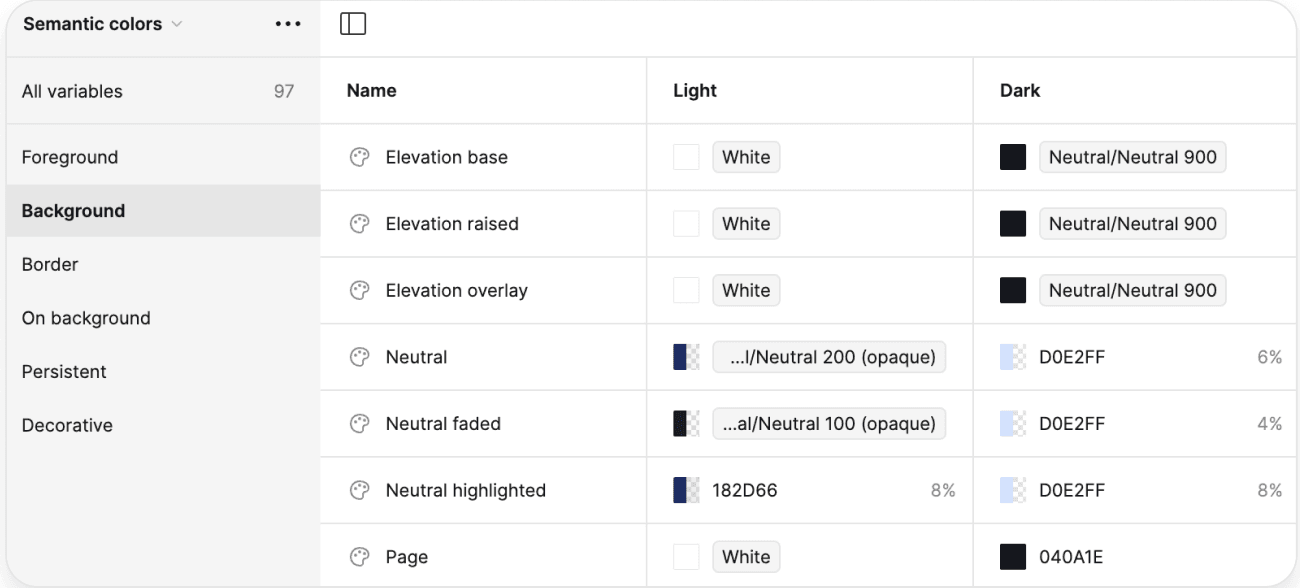Click the palette icon beside Page
The height and width of the screenshot is (588, 1300).
click(359, 557)
